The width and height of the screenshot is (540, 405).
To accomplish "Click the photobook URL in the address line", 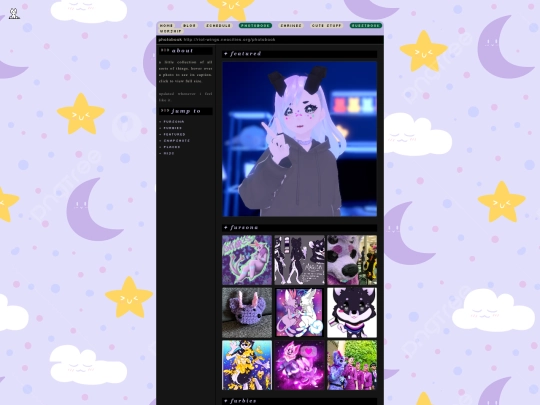I will (x=229, y=40).
